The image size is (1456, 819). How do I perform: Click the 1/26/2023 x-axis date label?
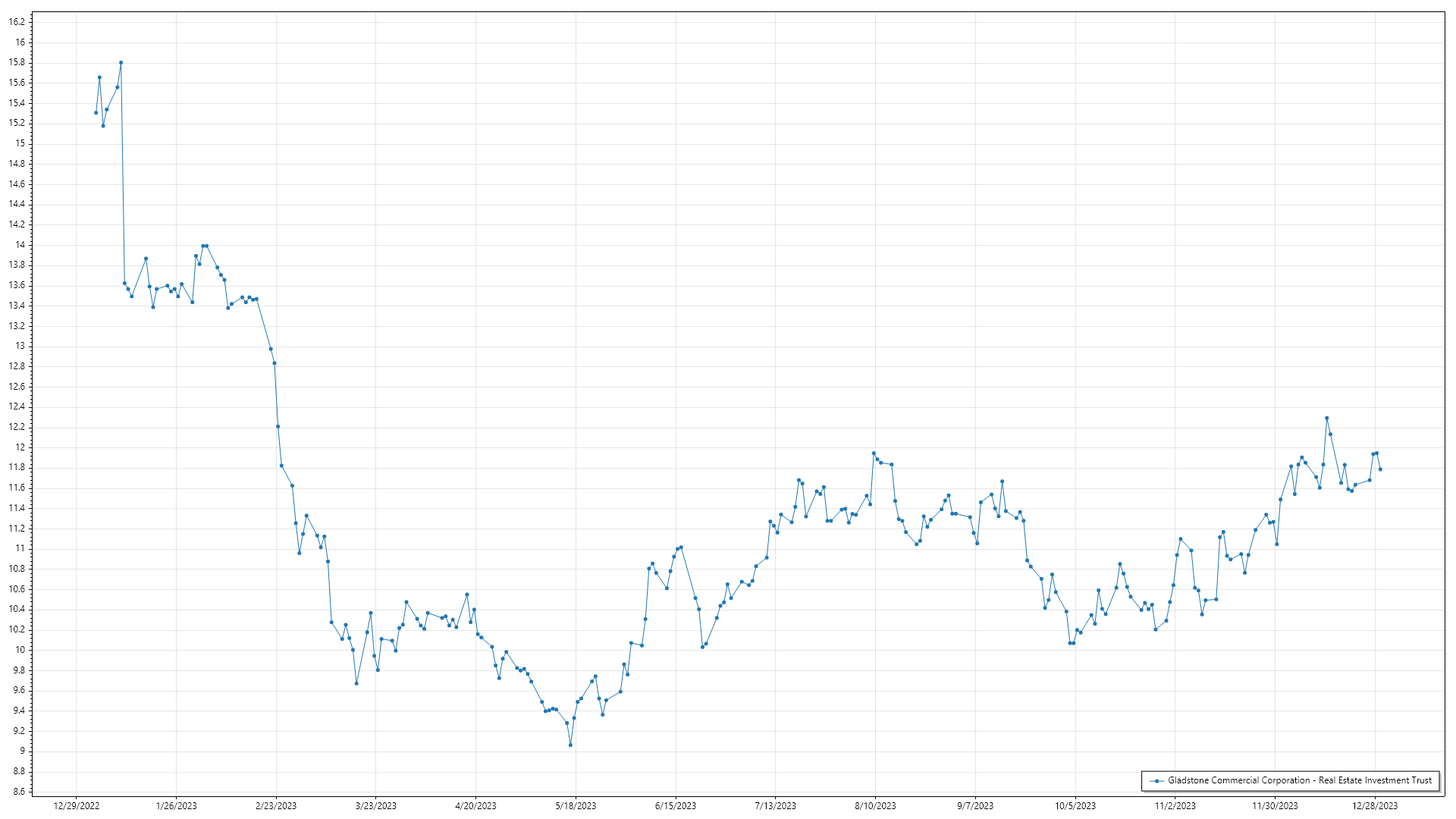(176, 806)
